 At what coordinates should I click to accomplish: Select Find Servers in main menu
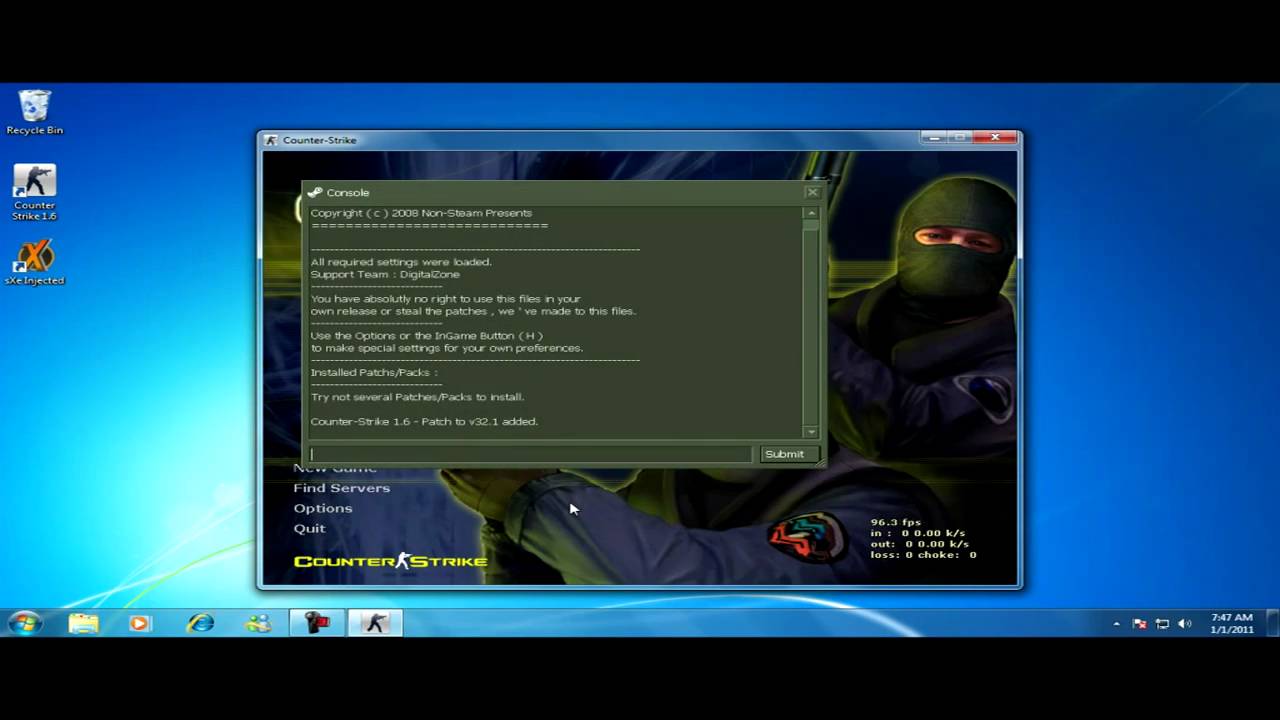tap(341, 488)
